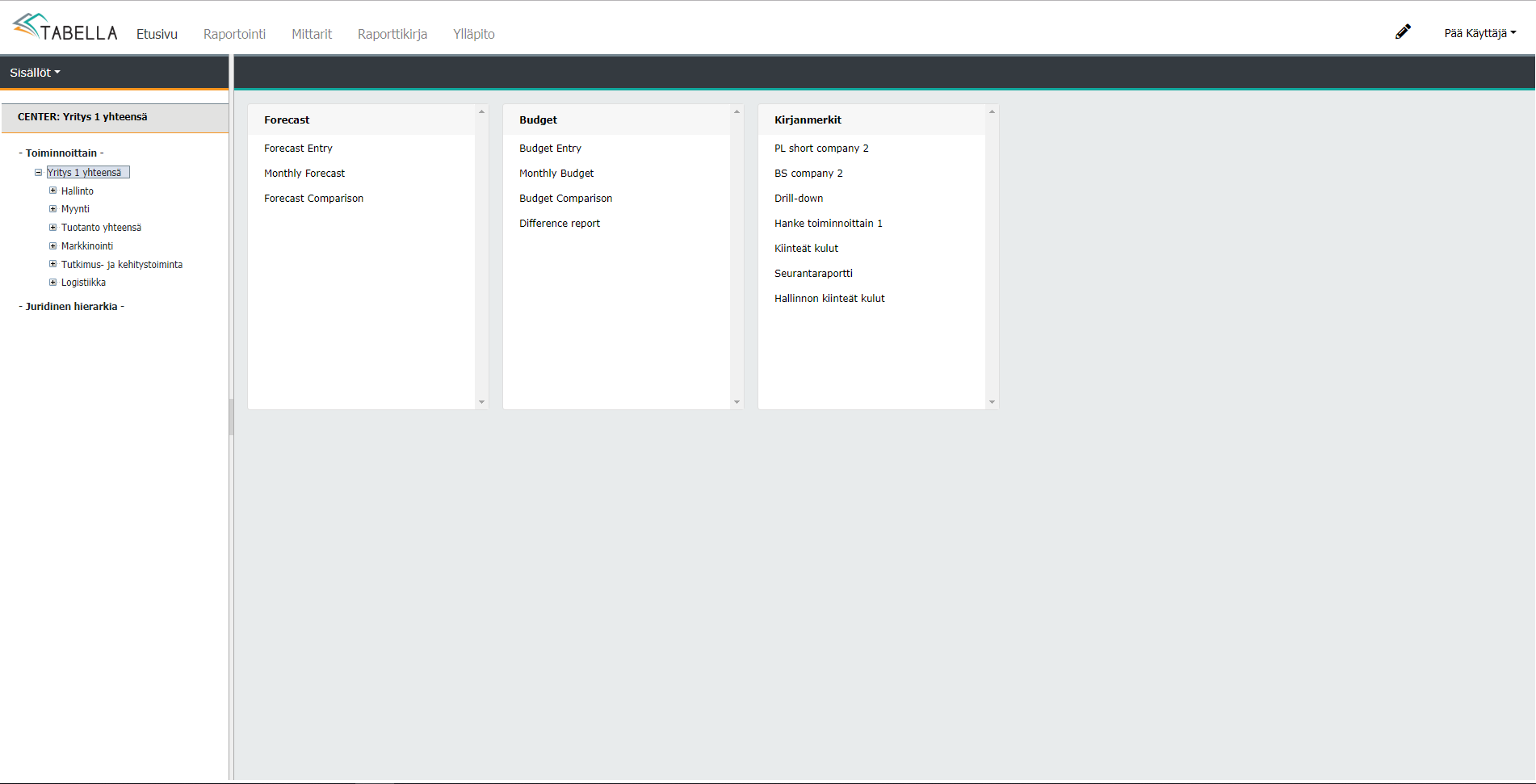Collapse the Yritys 1 yhteensä node
This screenshot has width=1536, height=784.
click(x=38, y=172)
